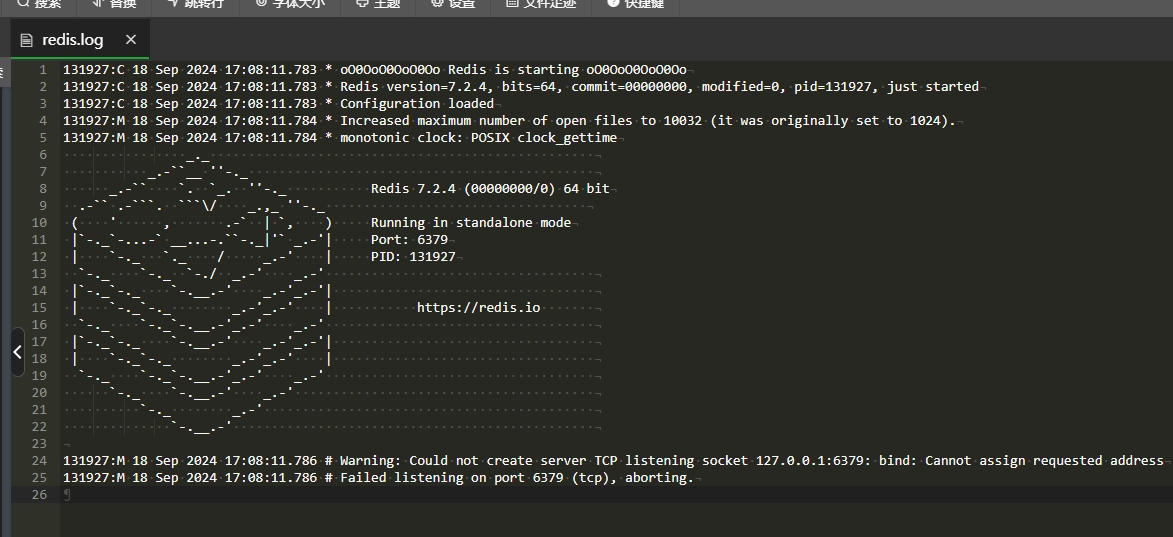This screenshot has width=1173, height=537.
Task: Open the 跳转行 go-to-line tool
Action: tap(195, 4)
